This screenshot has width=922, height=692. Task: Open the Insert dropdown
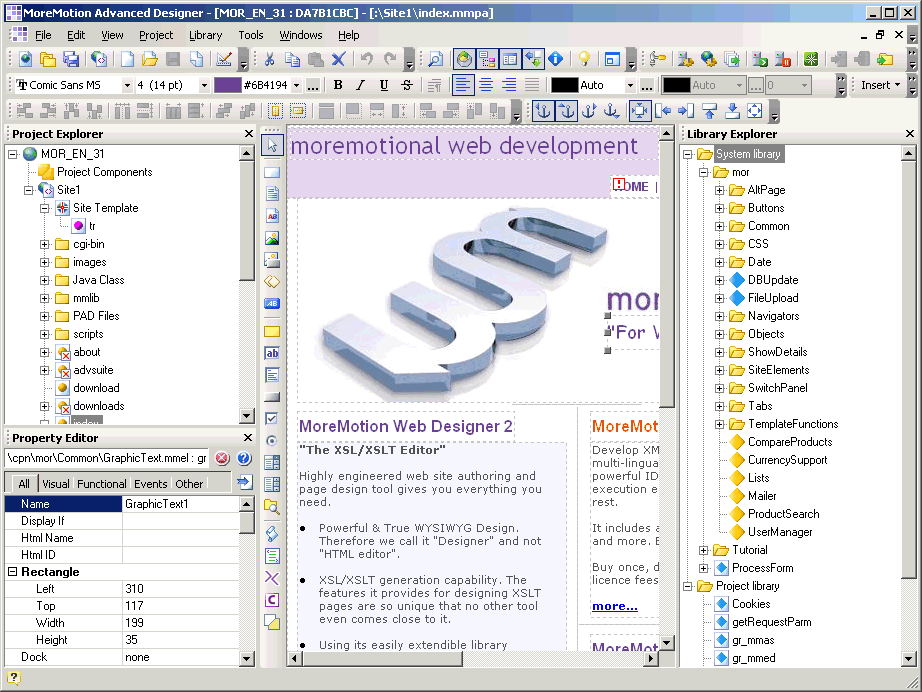pyautogui.click(x=880, y=85)
